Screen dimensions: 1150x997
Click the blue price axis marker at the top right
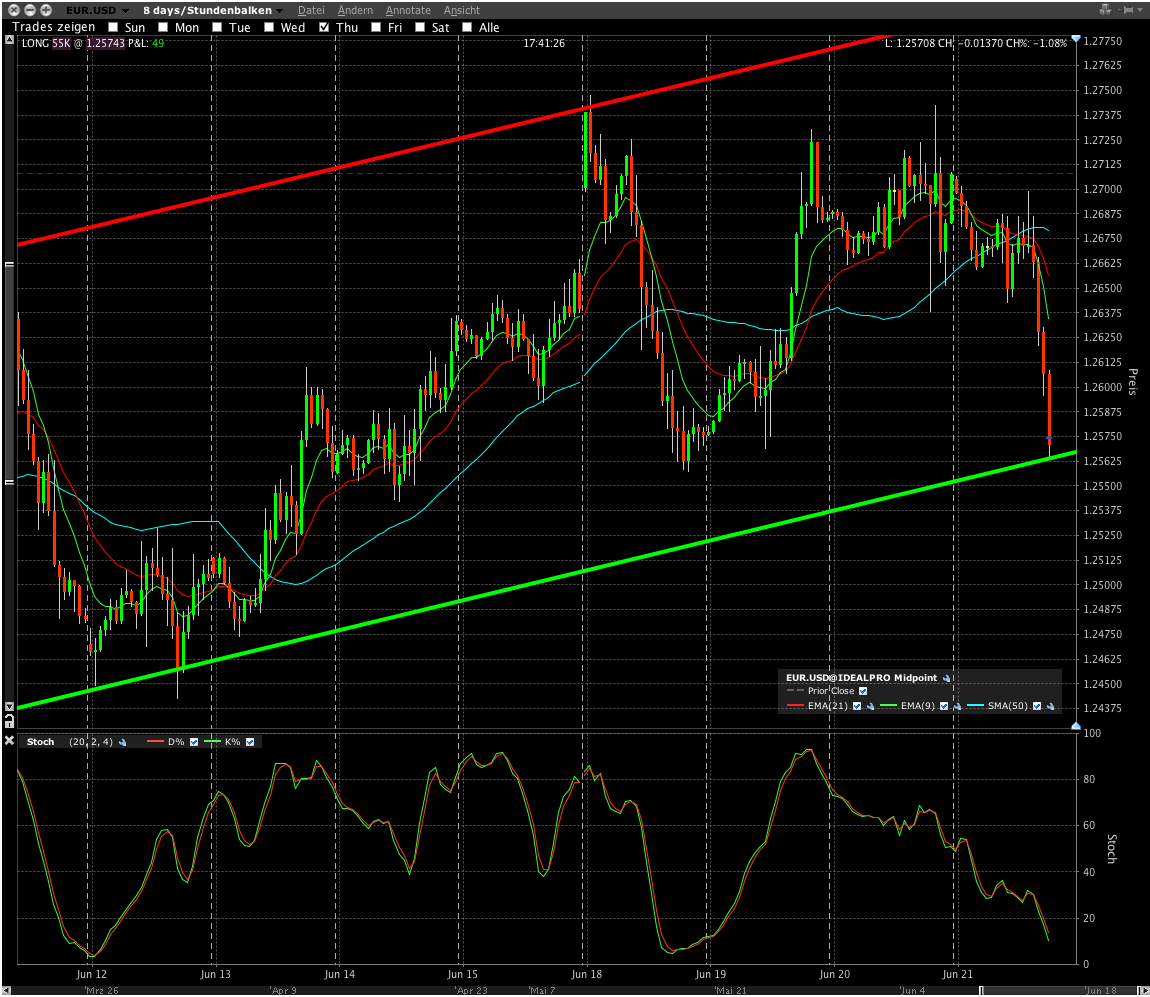pos(1076,38)
